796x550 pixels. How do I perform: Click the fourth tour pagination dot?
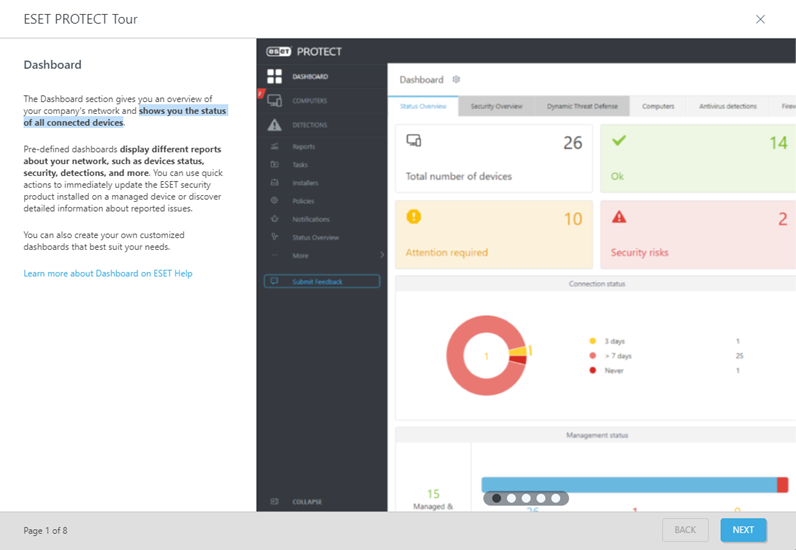tap(541, 498)
